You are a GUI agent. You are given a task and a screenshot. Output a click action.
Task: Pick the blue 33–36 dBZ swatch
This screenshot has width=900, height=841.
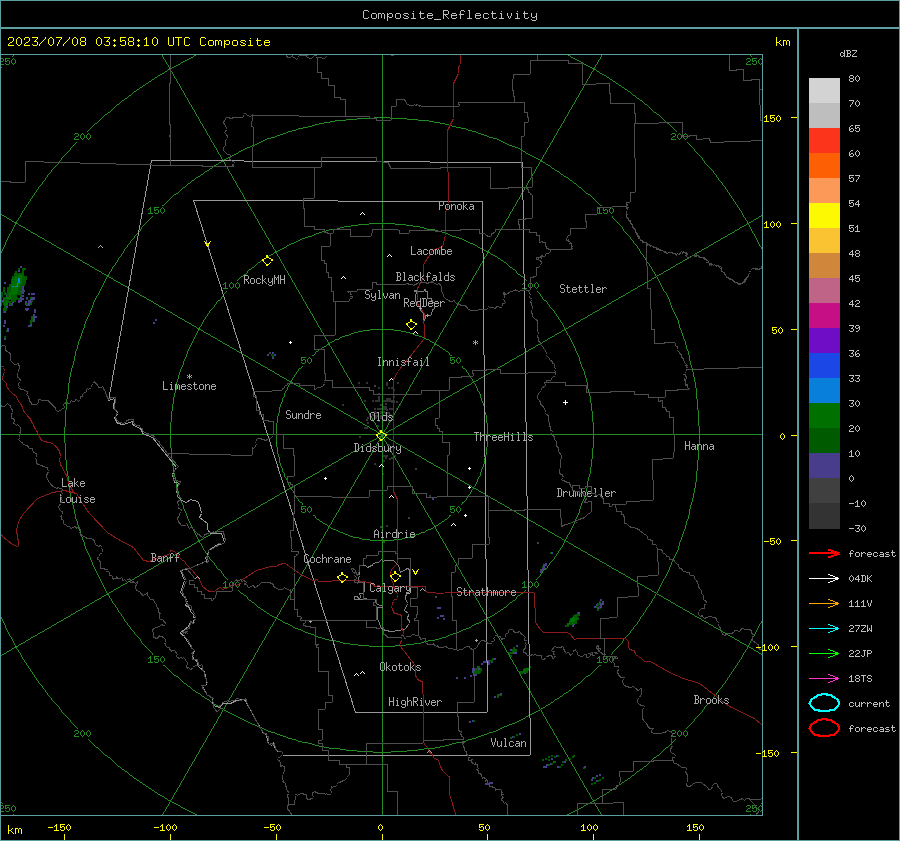point(824,366)
